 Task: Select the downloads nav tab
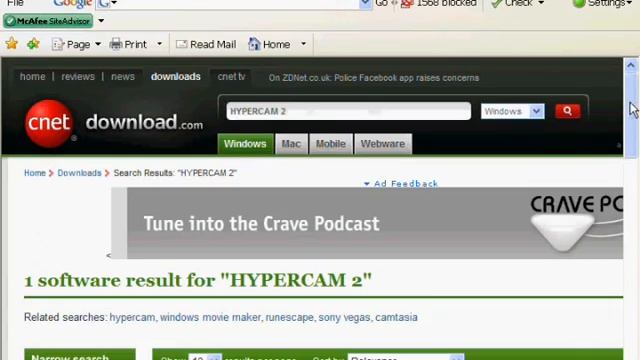point(176,77)
